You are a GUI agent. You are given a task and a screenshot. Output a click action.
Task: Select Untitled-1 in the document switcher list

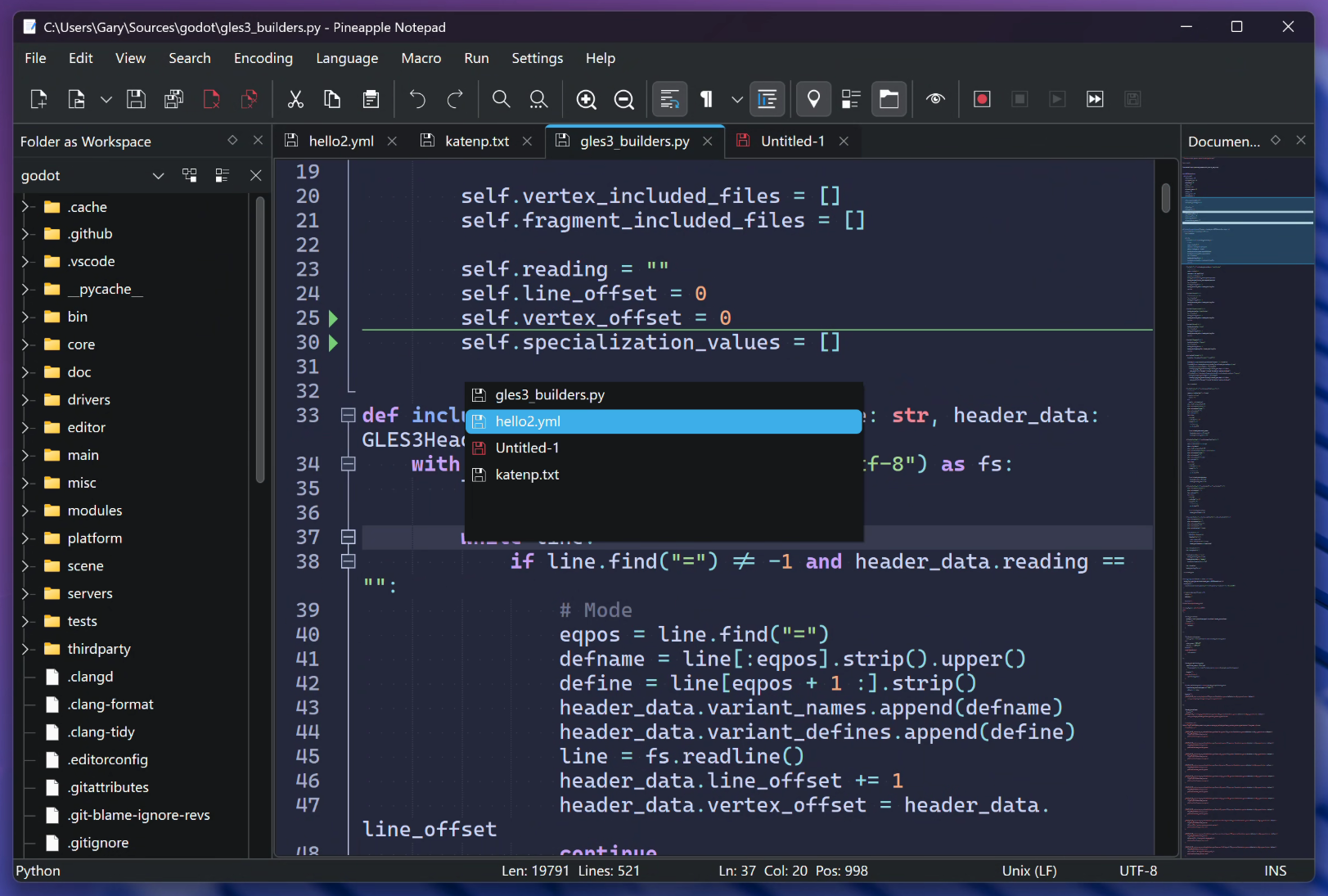pyautogui.click(x=664, y=448)
